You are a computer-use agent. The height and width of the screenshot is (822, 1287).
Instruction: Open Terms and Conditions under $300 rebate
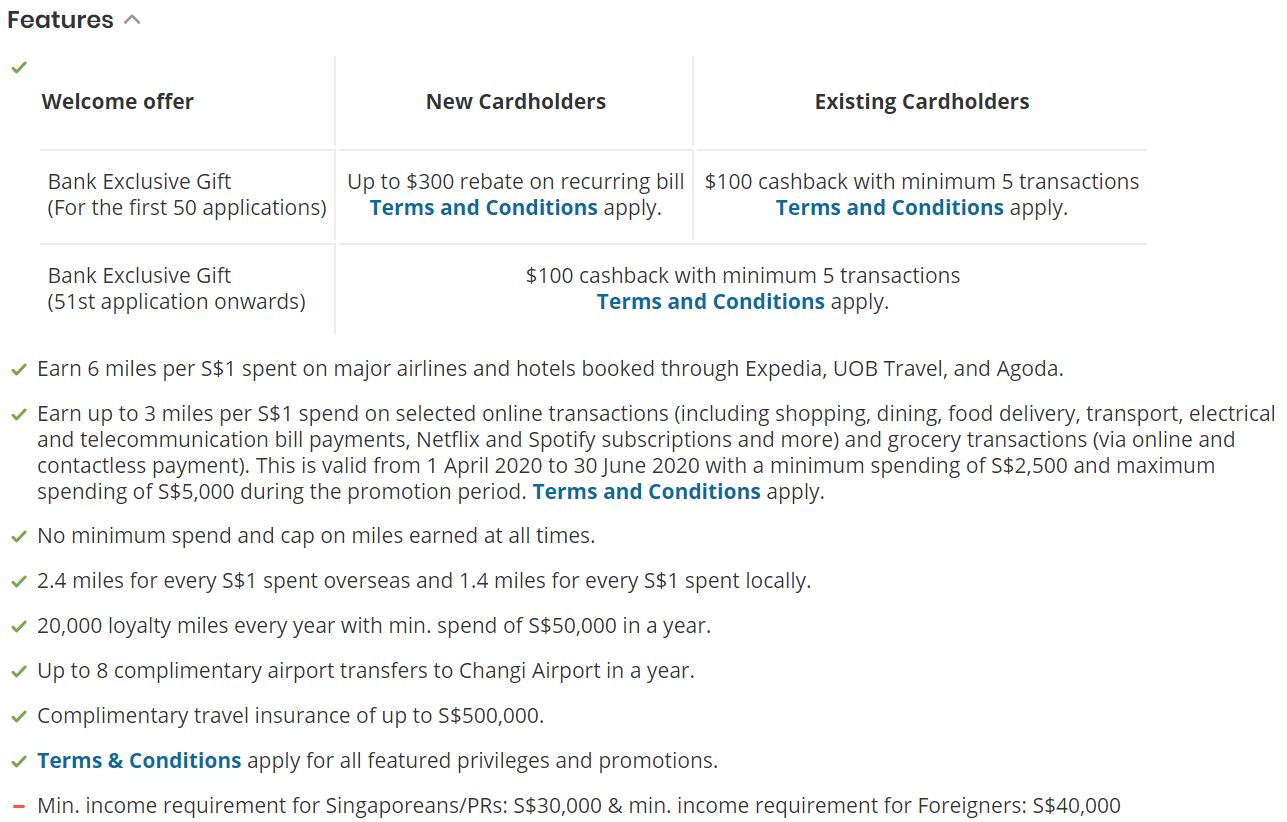[x=483, y=208]
